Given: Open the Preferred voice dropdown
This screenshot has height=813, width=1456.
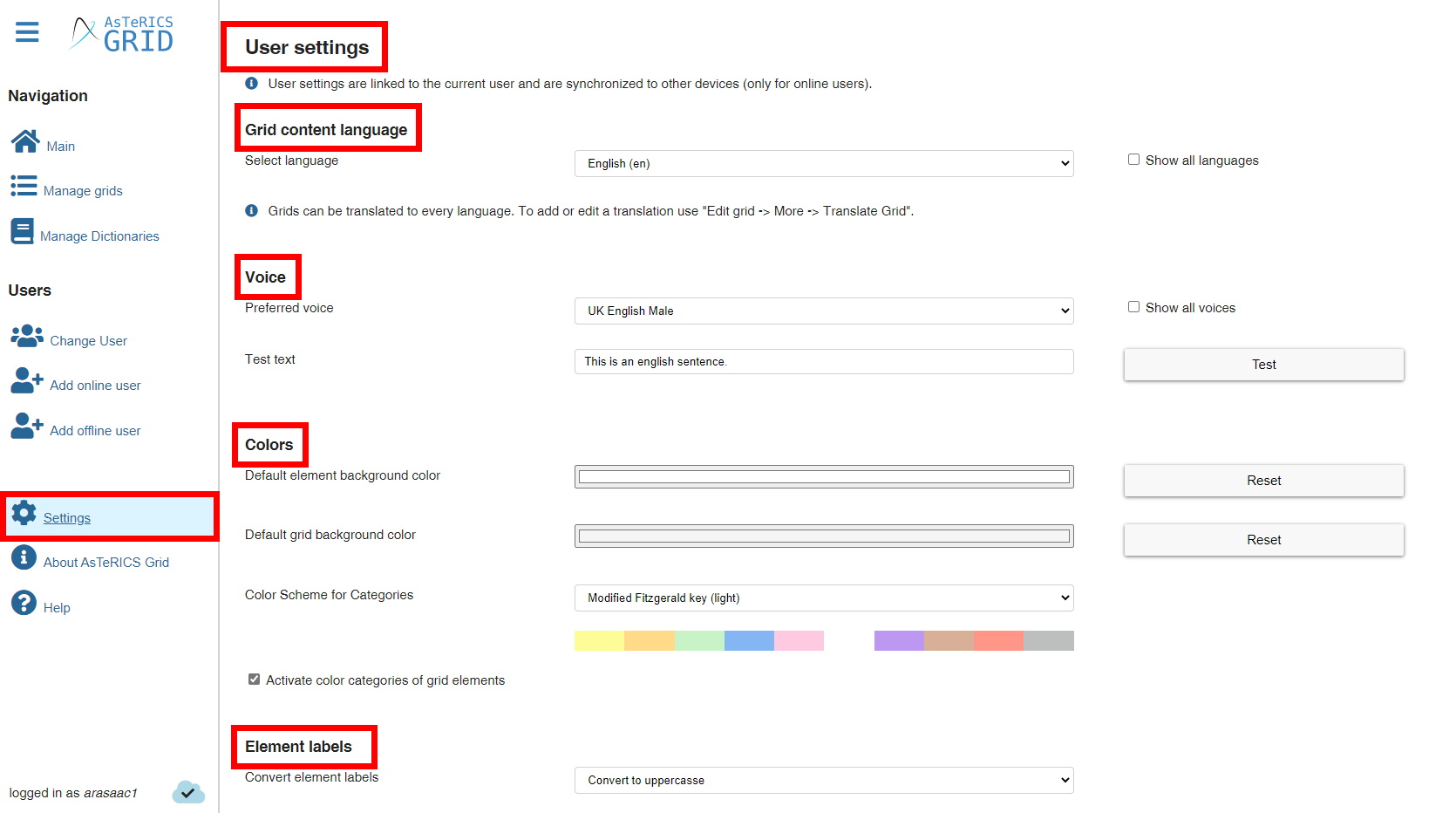Looking at the screenshot, I should click(823, 311).
